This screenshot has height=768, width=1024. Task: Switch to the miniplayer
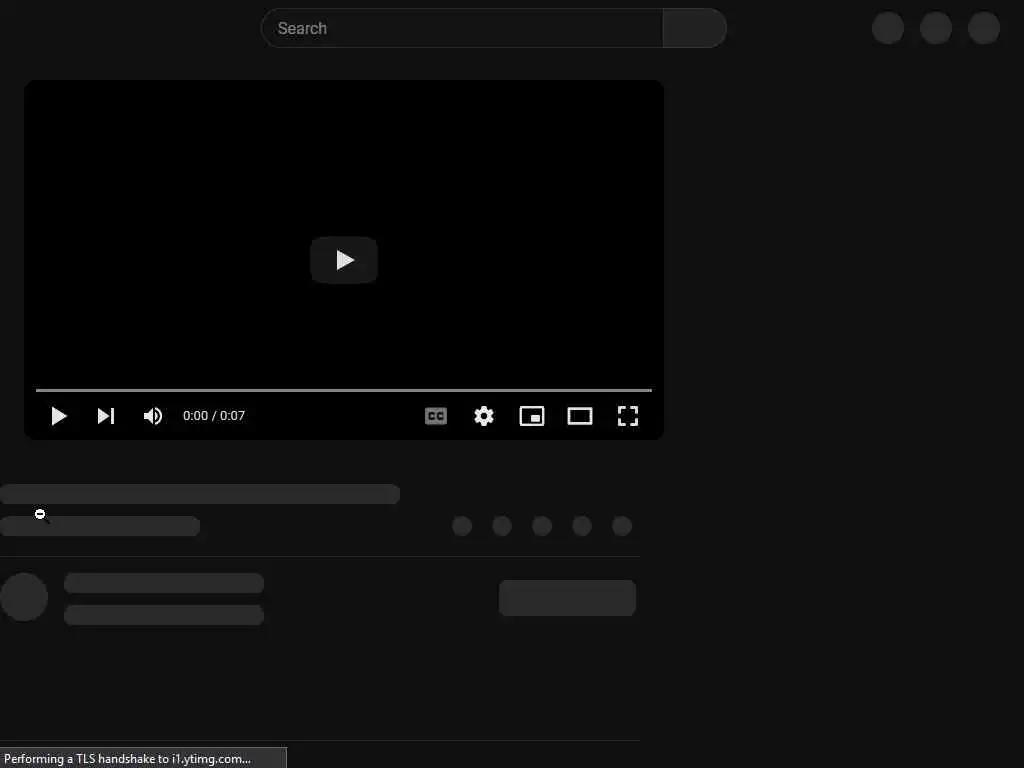click(x=532, y=416)
